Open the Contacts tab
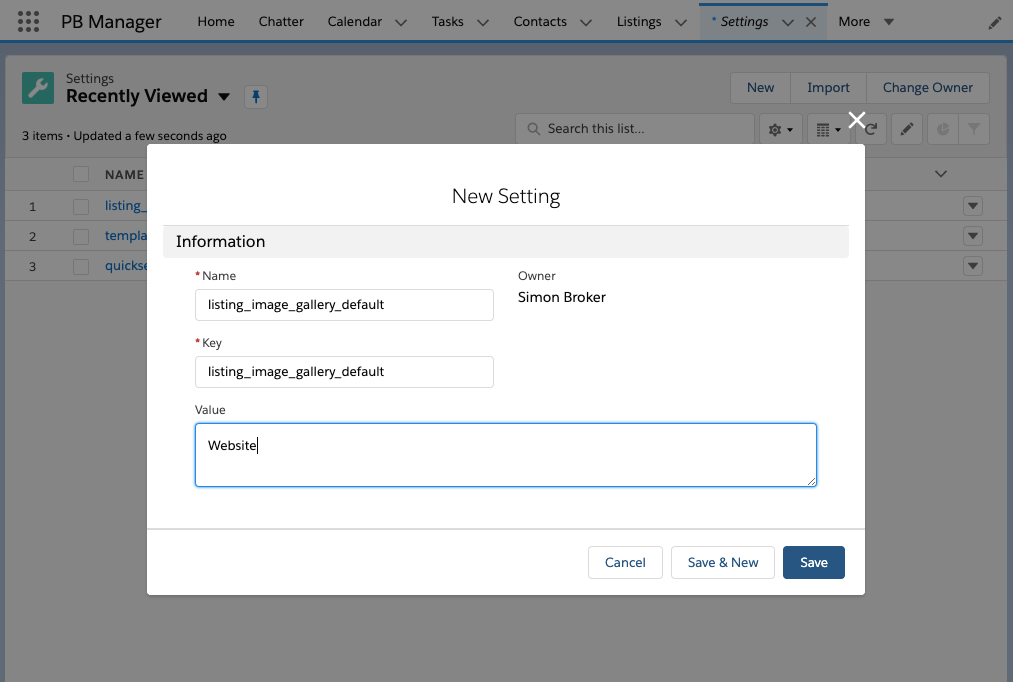Viewport: 1013px width, 682px height. [540, 22]
